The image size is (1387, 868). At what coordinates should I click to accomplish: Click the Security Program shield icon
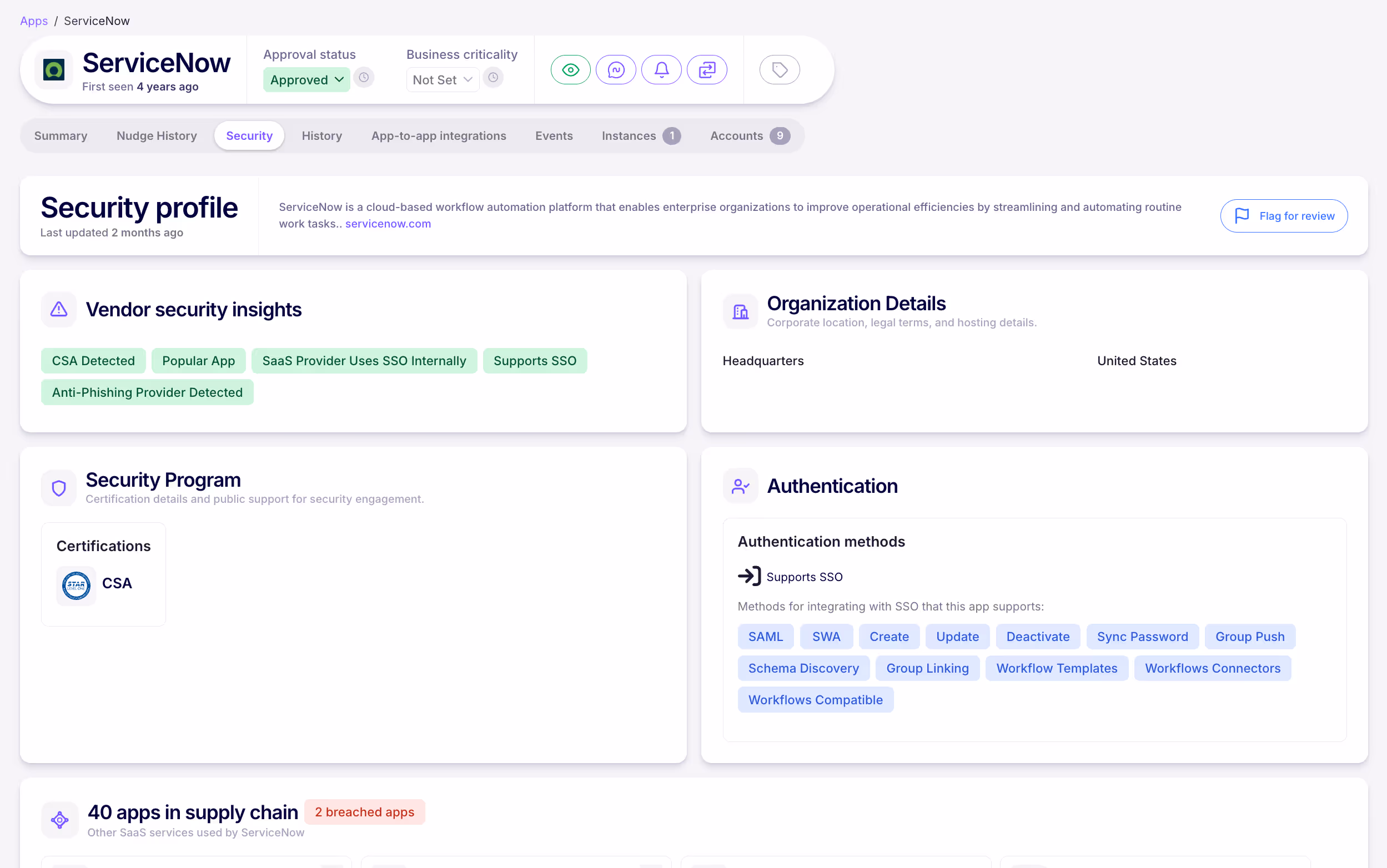(x=59, y=488)
